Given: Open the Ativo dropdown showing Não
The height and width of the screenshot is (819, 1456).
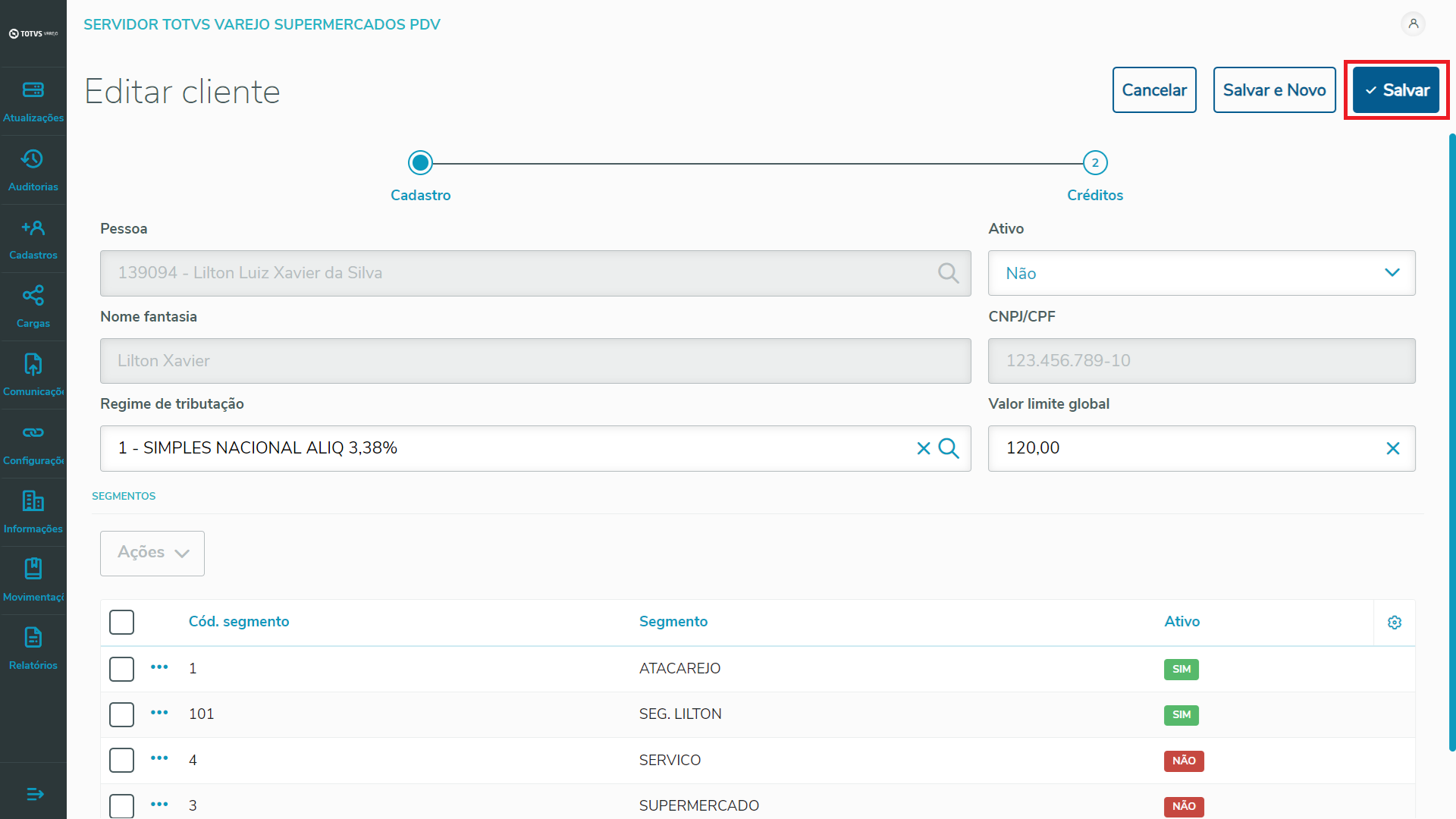Looking at the screenshot, I should [x=1201, y=273].
